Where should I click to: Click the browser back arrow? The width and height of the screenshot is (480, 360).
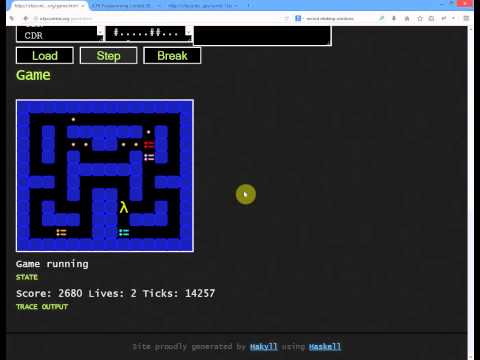(26, 19)
